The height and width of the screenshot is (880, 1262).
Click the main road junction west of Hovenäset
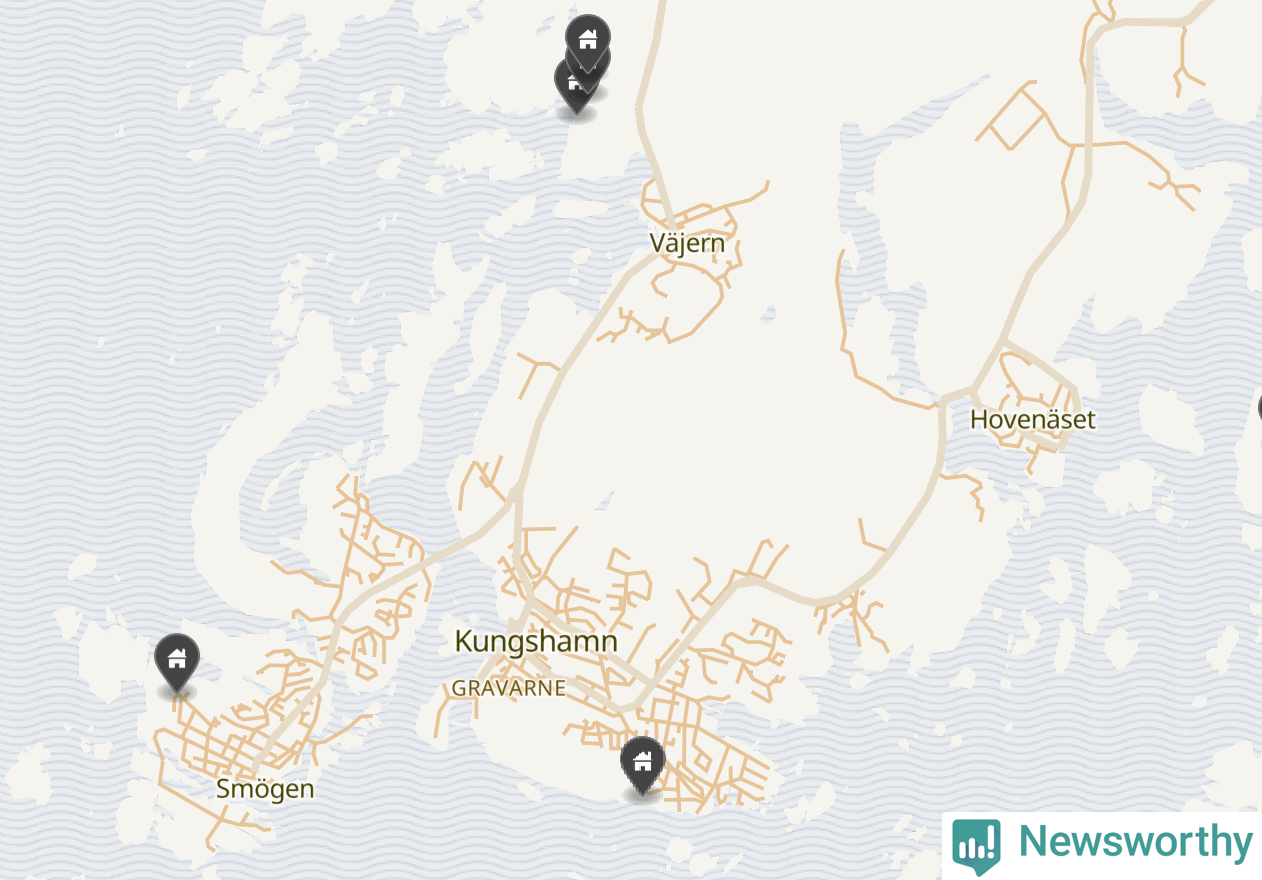pos(943,400)
